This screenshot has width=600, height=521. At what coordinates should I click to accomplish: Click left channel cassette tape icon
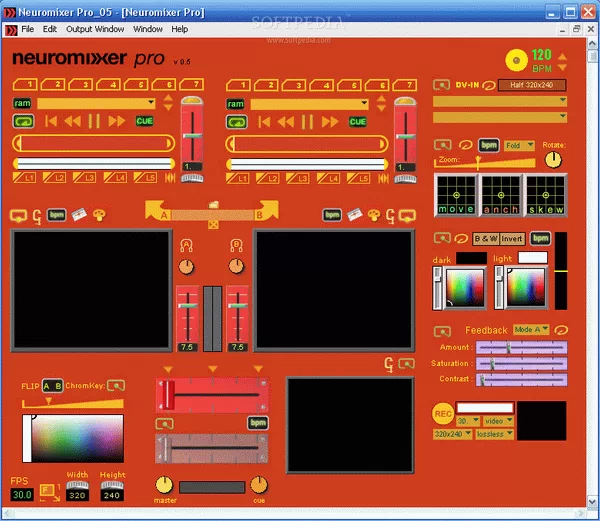[x=79, y=215]
